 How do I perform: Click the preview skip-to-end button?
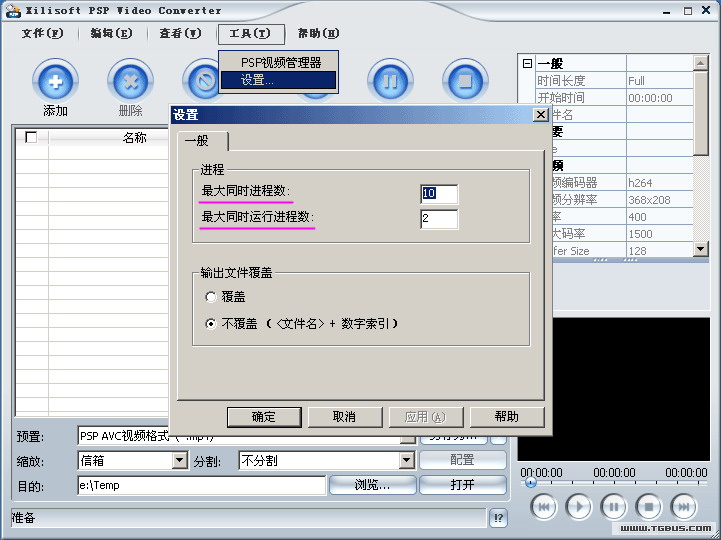684,507
